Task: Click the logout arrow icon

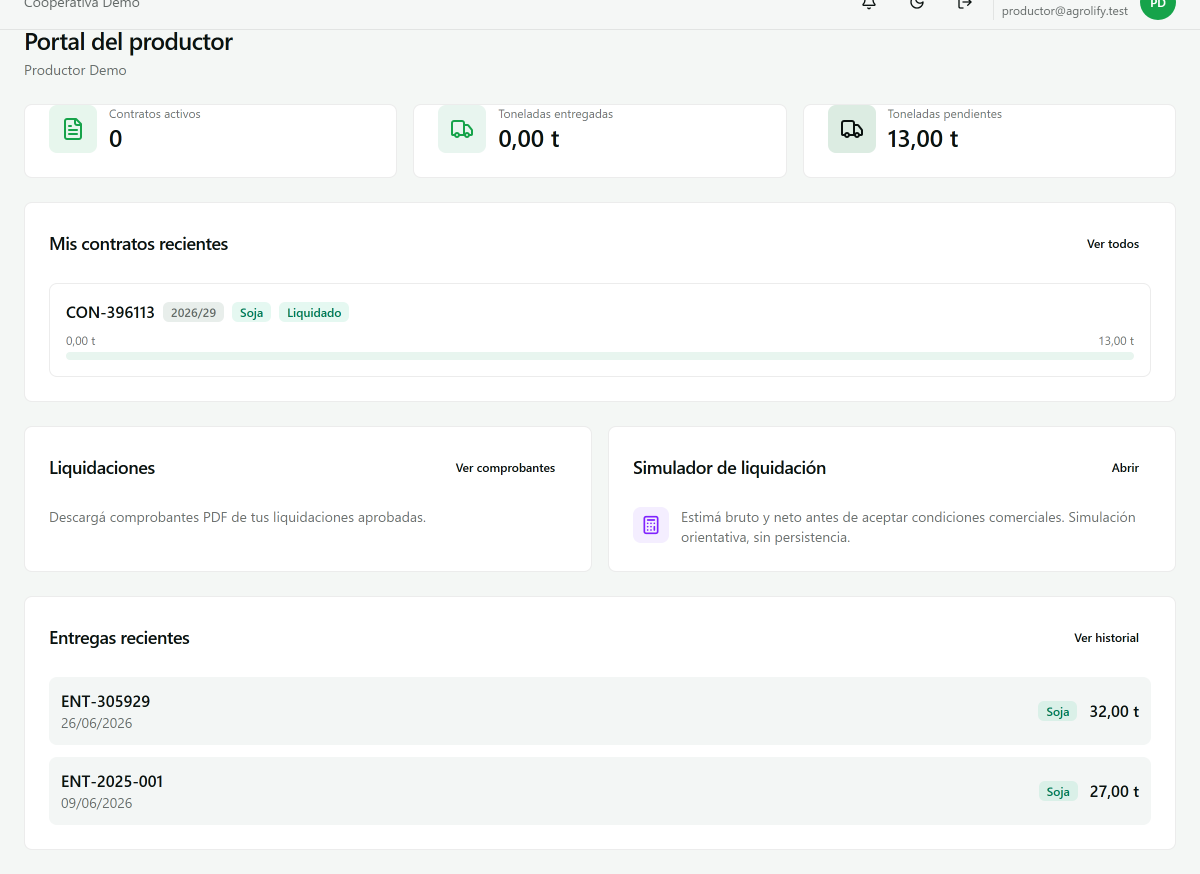Action: pyautogui.click(x=965, y=4)
